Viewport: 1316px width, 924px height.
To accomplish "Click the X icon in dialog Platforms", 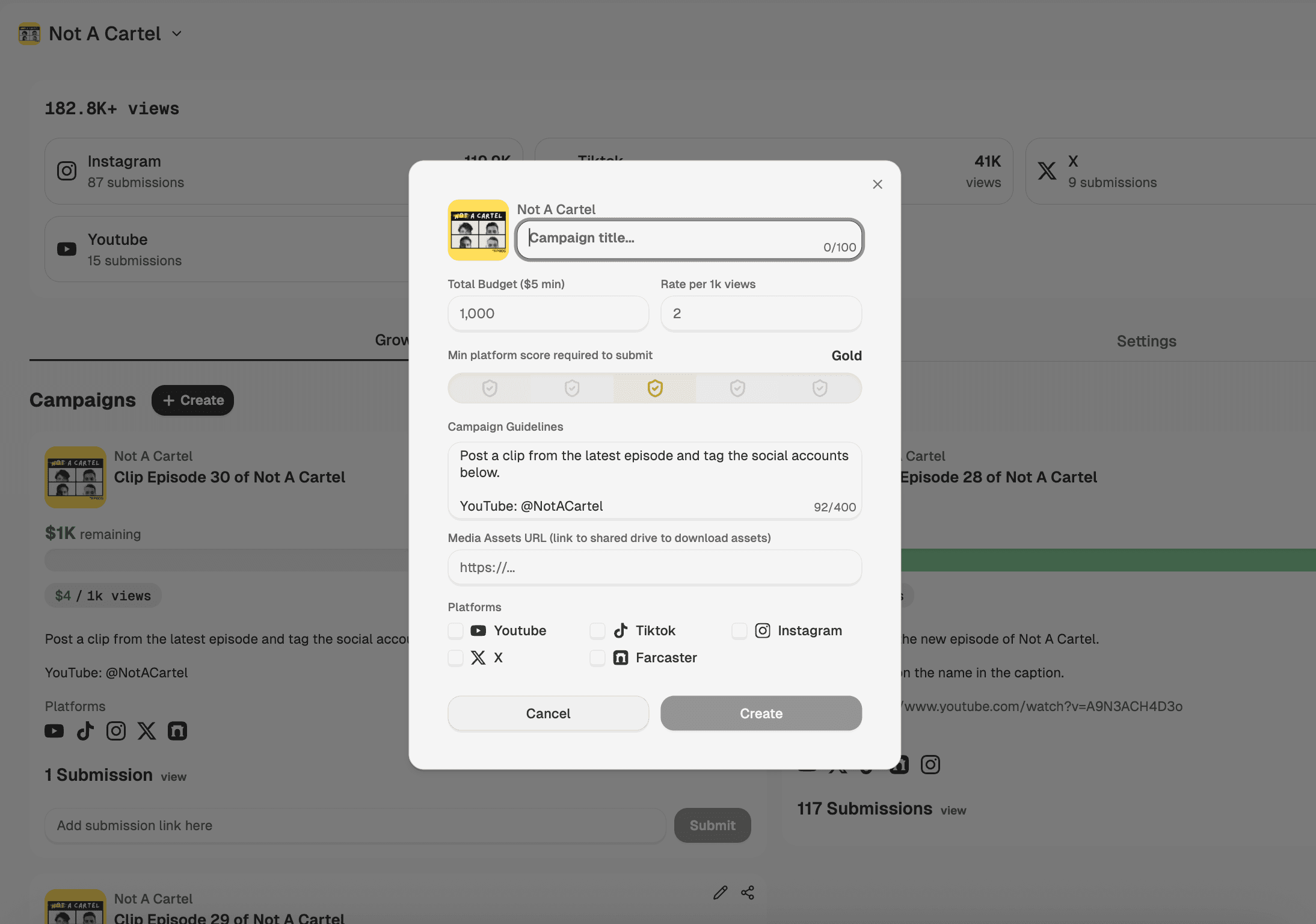I will 478,658.
